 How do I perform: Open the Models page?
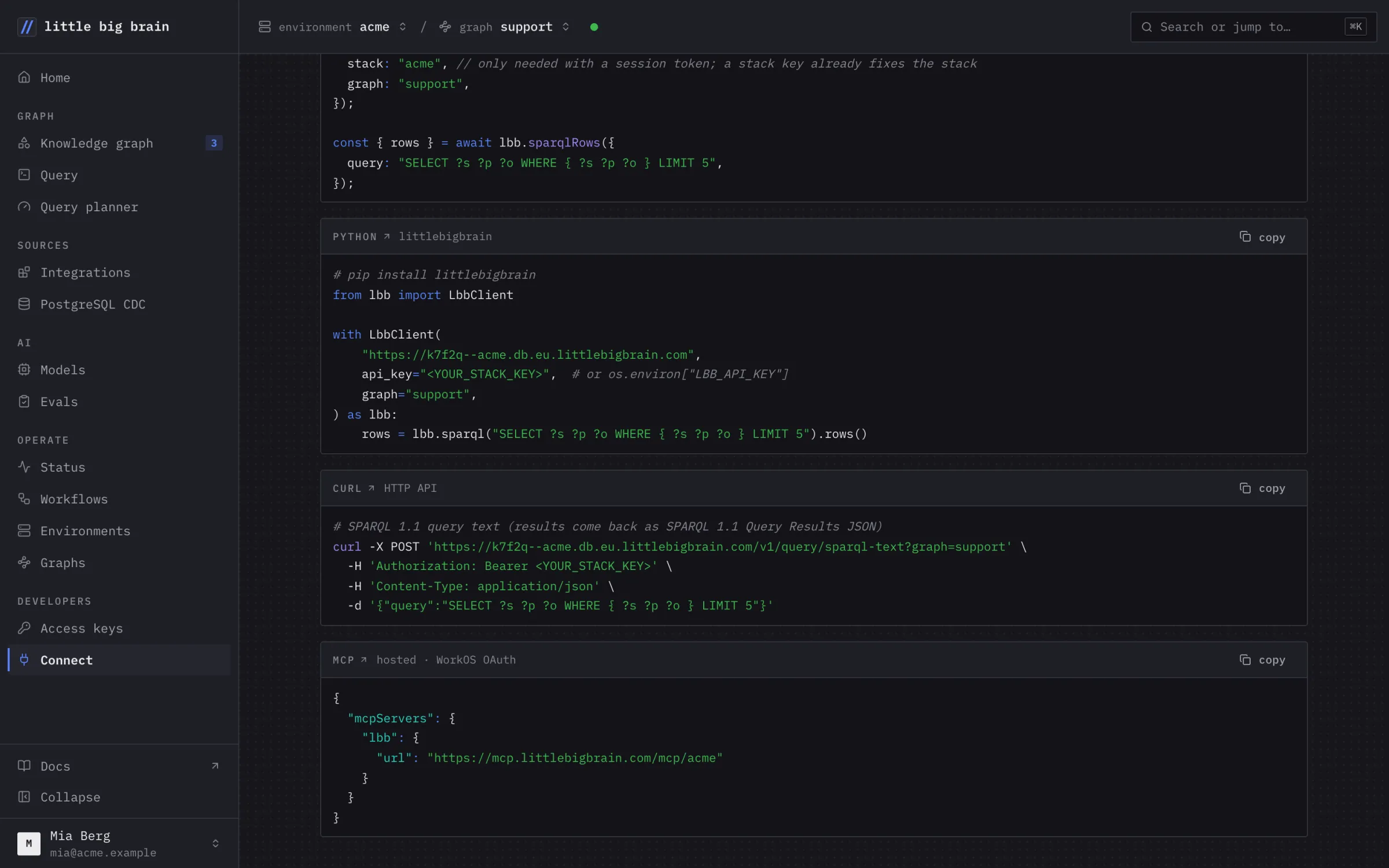[119, 369]
